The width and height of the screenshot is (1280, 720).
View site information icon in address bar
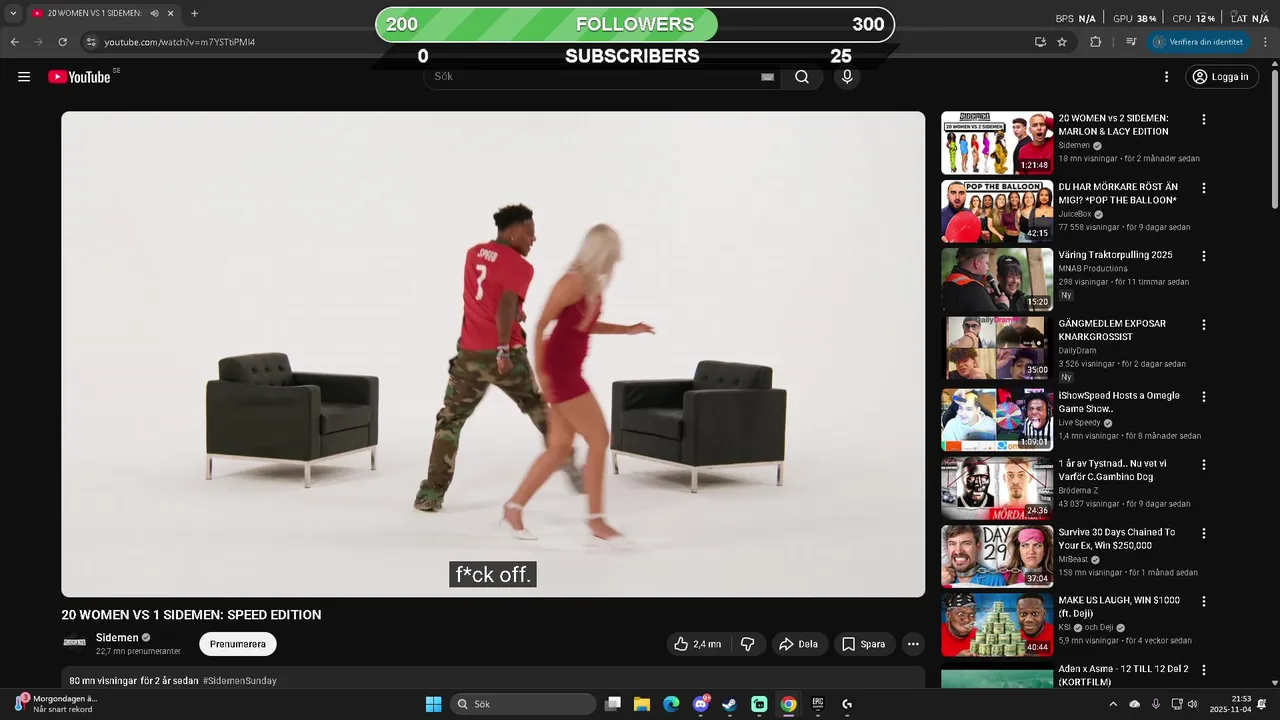91,42
